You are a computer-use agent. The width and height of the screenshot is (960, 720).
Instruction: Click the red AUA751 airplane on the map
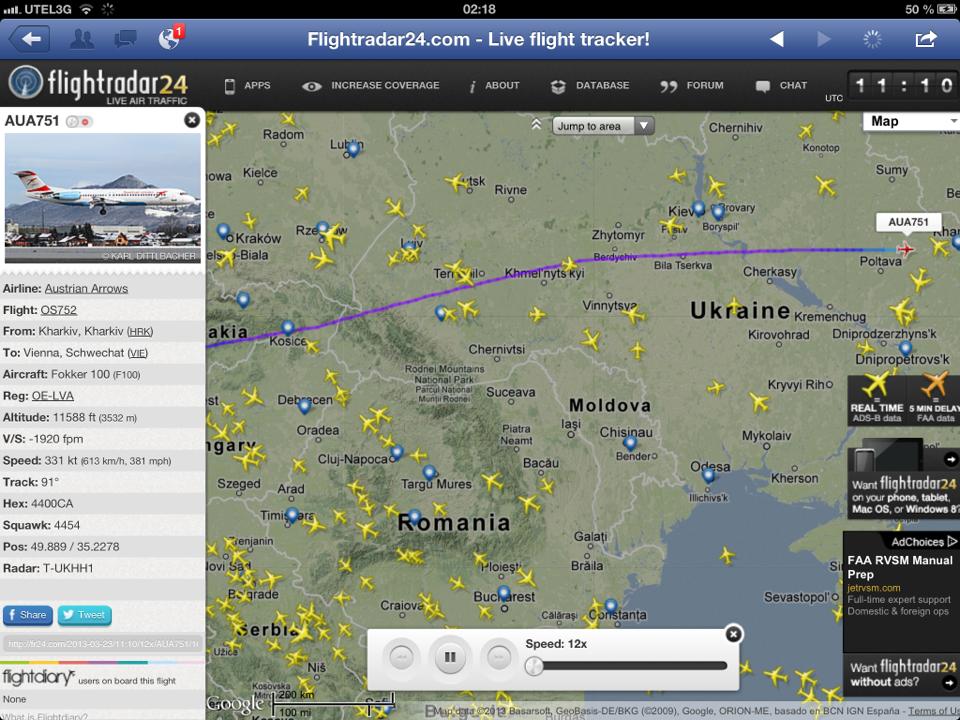(905, 249)
